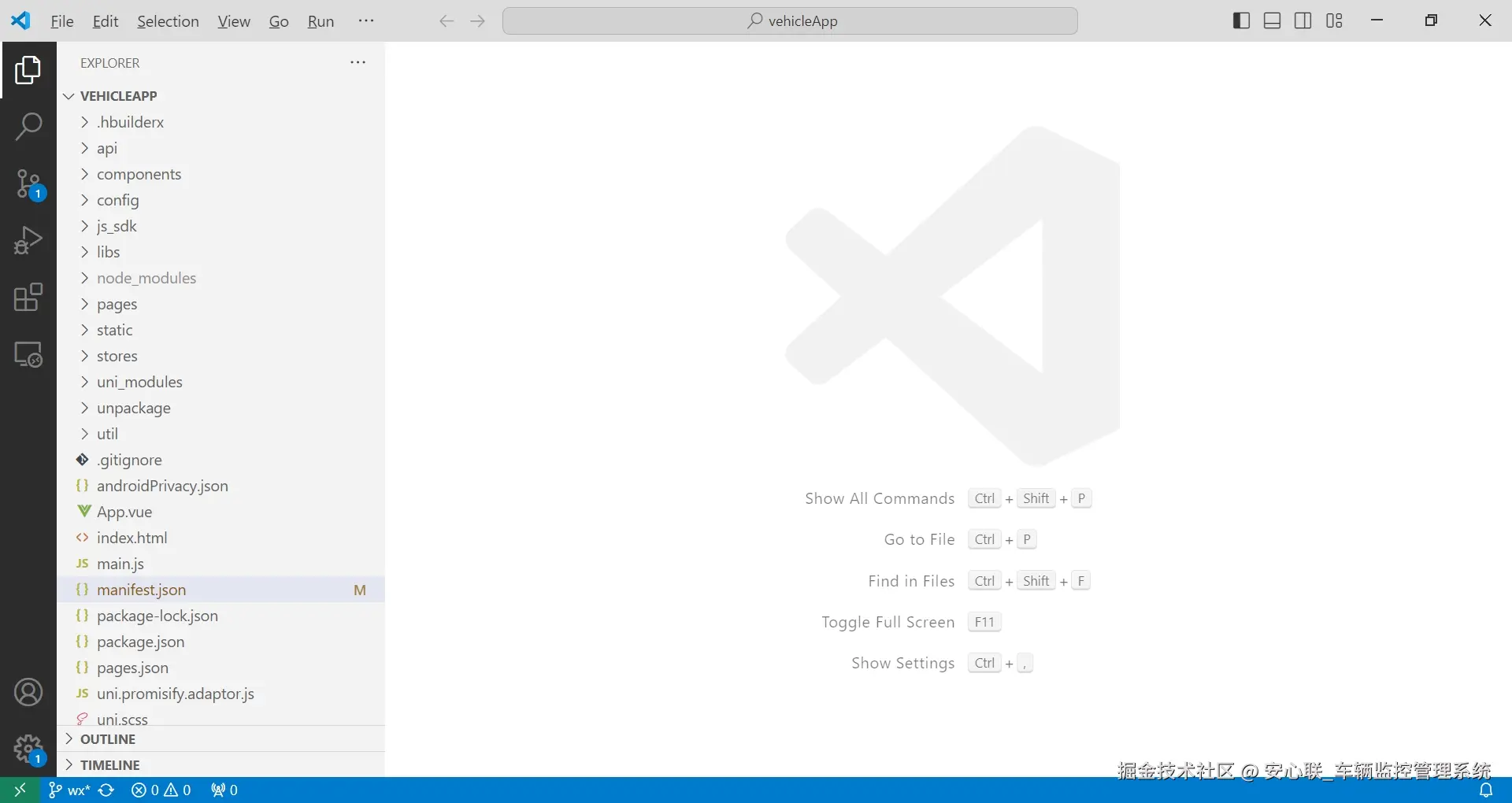Expand the stores folder
1512x803 pixels.
click(x=220, y=356)
